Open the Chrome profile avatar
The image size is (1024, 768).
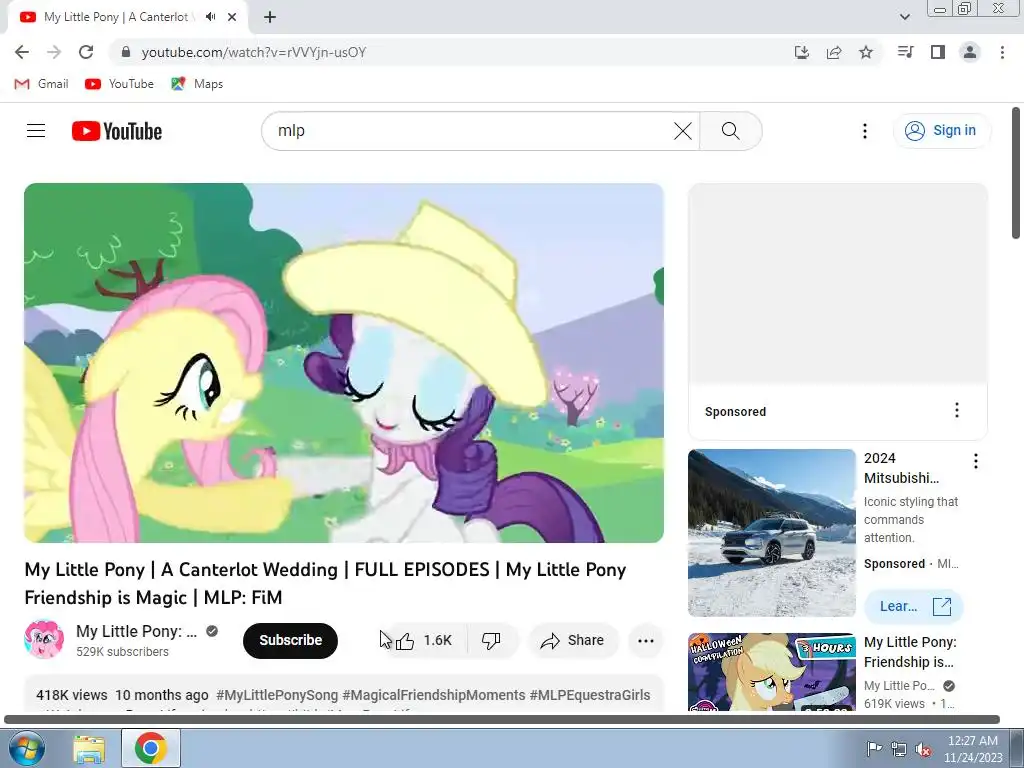970,52
